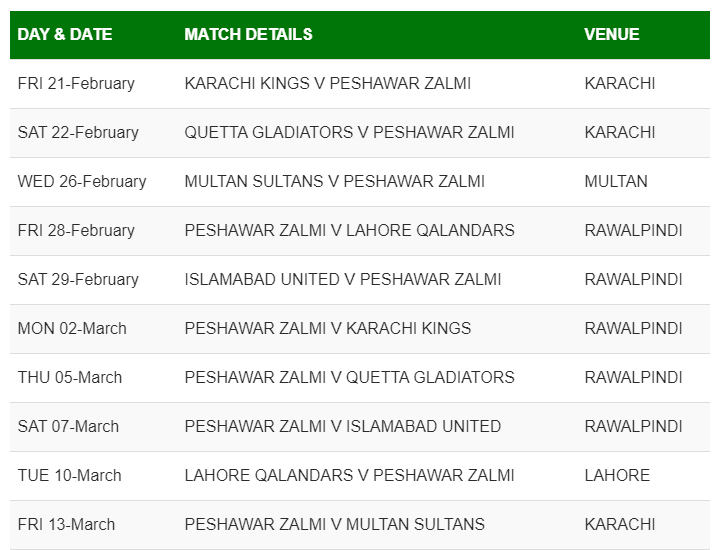Viewport: 723px width, 550px height.
Task: Select the SAT 22-February date cell
Action: pyautogui.click(x=78, y=132)
